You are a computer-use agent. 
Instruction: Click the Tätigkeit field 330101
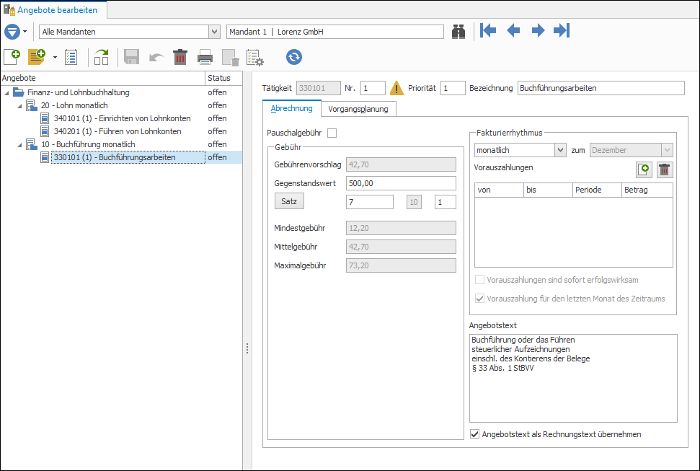[318, 88]
